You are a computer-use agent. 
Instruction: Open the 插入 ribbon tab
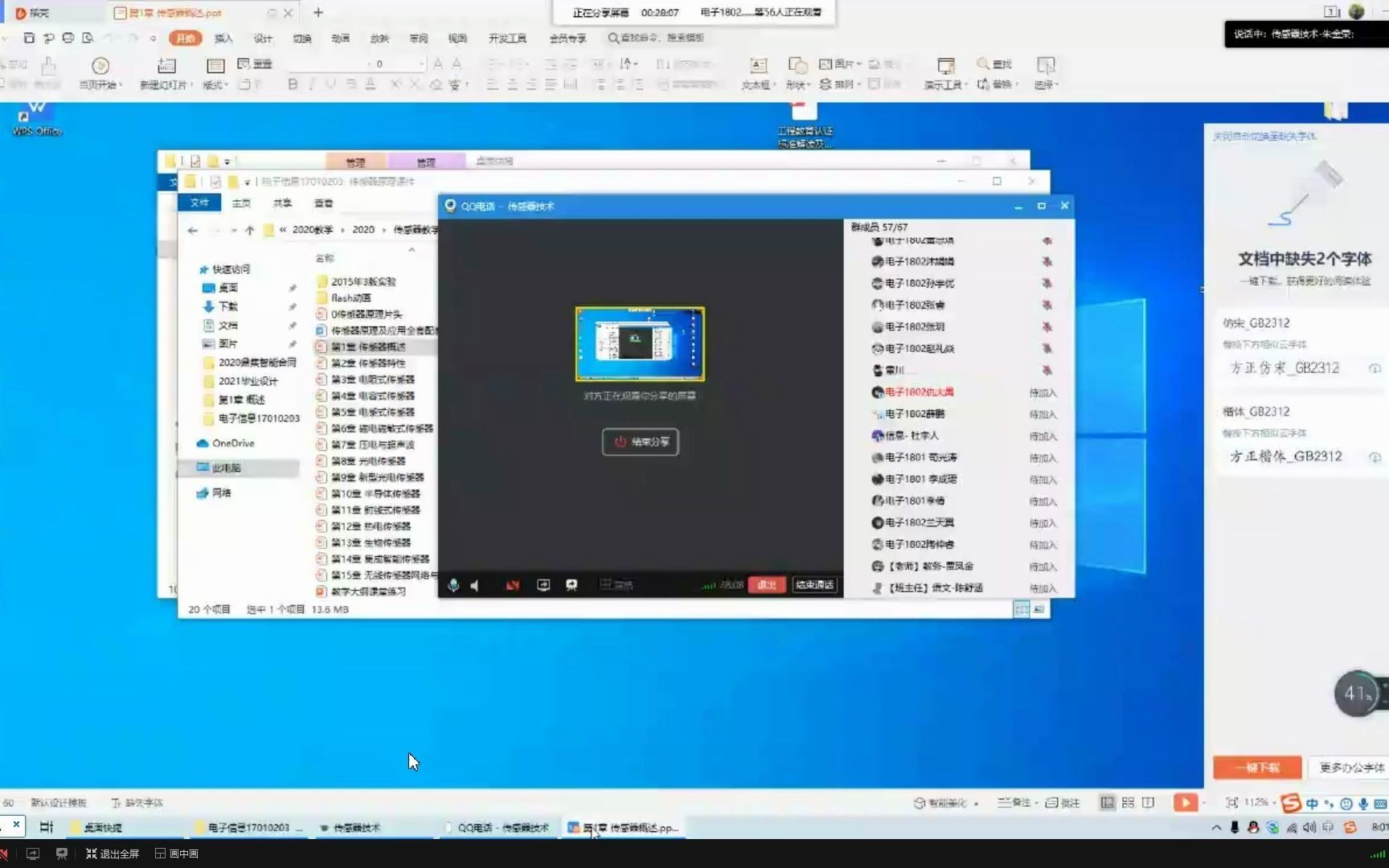click(x=223, y=39)
